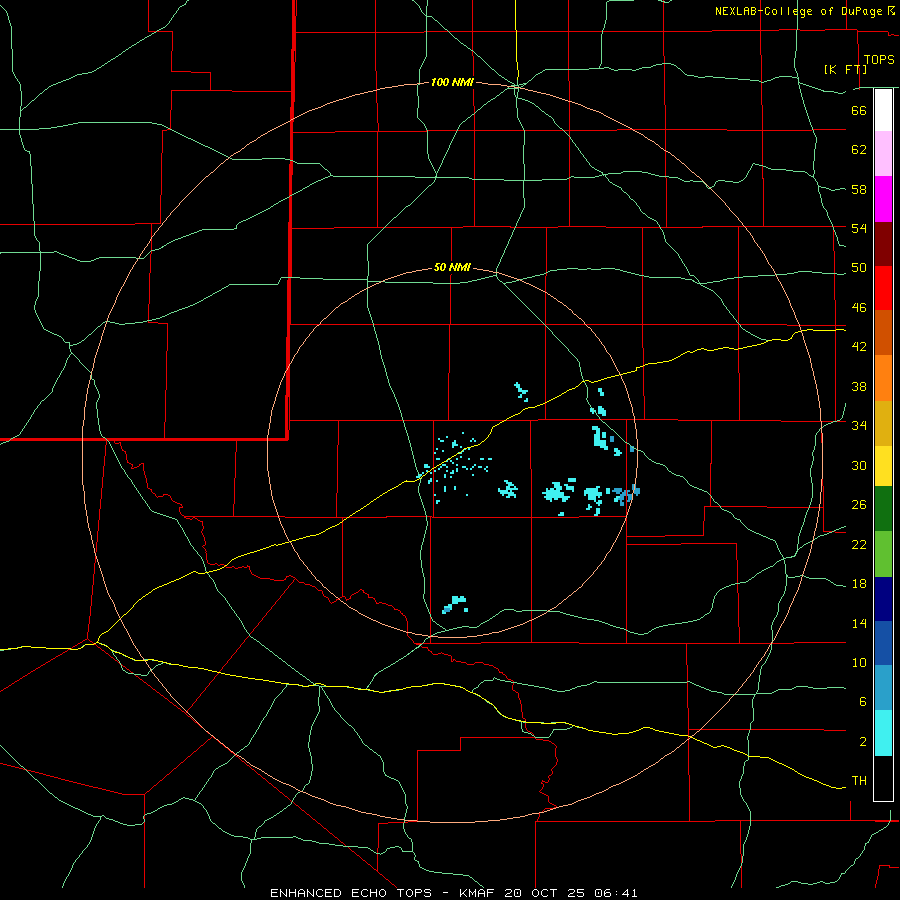This screenshot has width=900, height=900.
Task: Click the '6' scale value
Action: click(862, 701)
